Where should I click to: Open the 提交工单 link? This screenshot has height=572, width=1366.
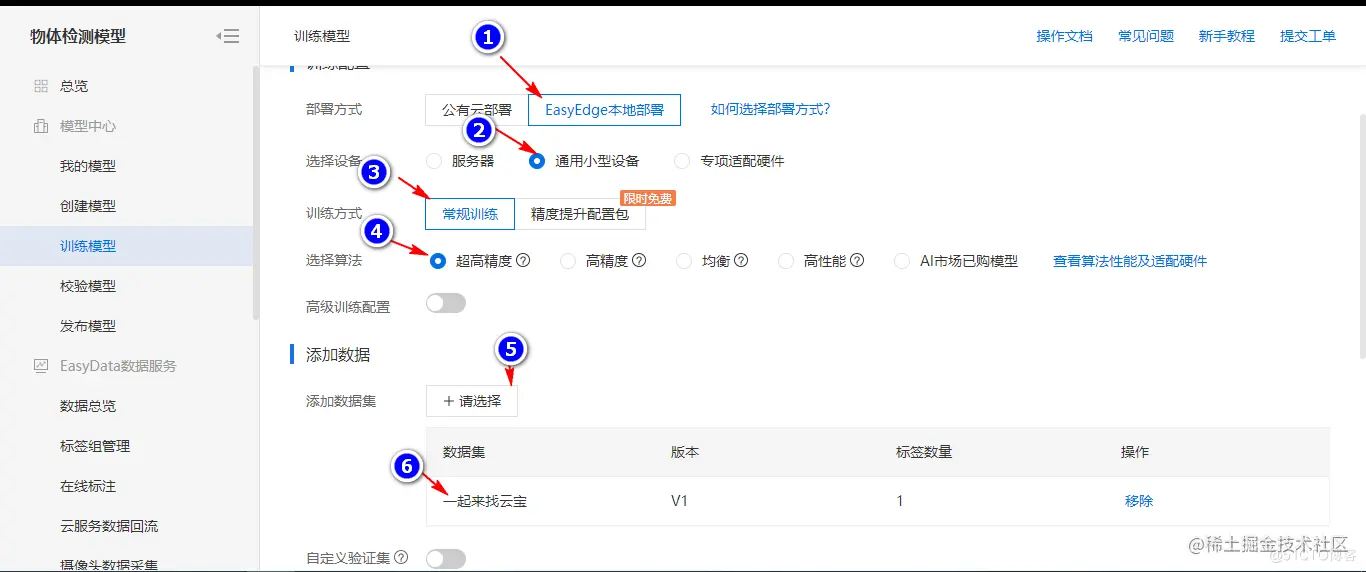click(1308, 36)
